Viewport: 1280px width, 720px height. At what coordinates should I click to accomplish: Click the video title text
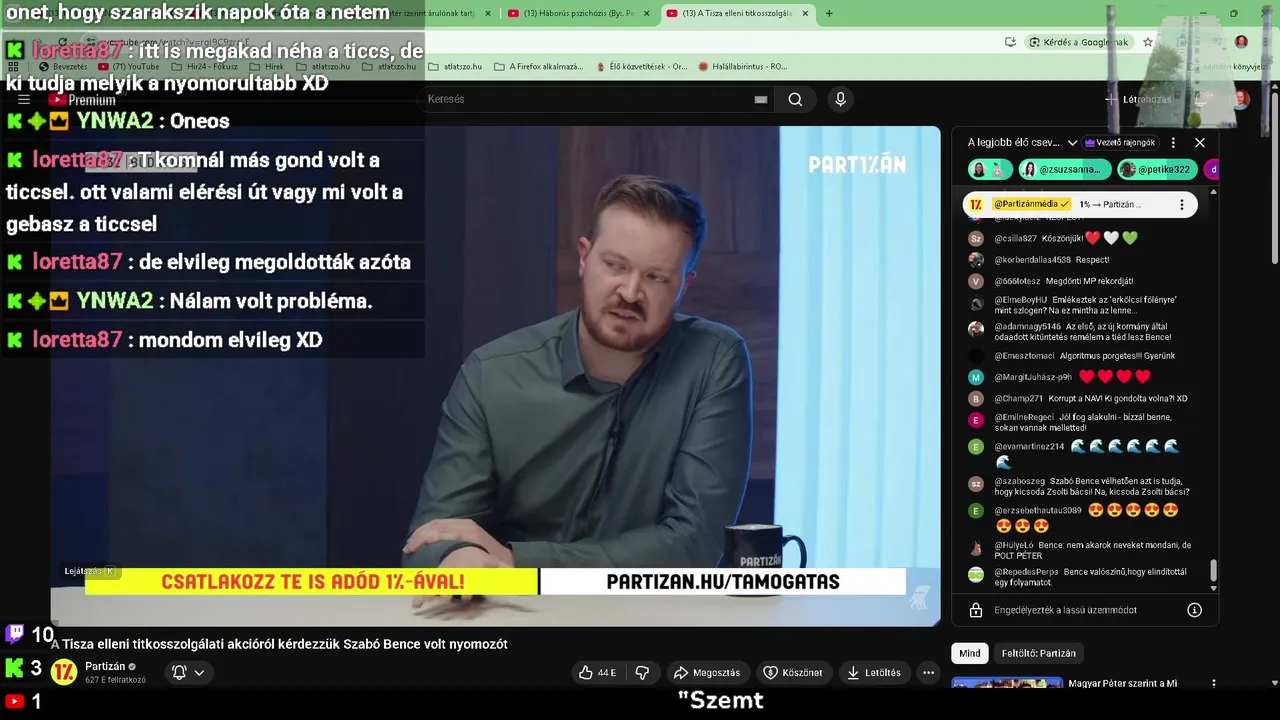pos(280,644)
